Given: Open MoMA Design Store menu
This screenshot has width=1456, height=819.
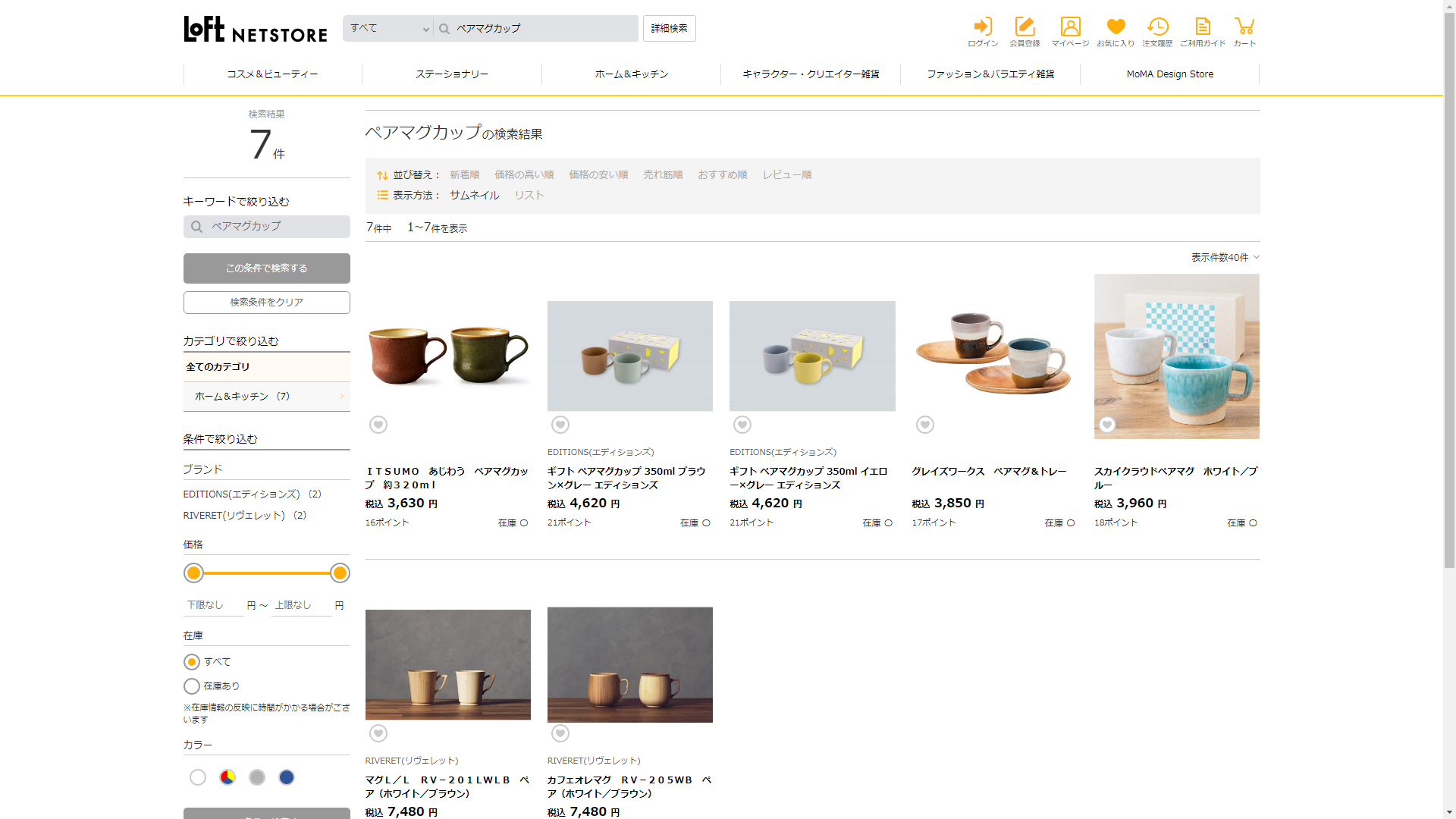Looking at the screenshot, I should (x=1169, y=74).
